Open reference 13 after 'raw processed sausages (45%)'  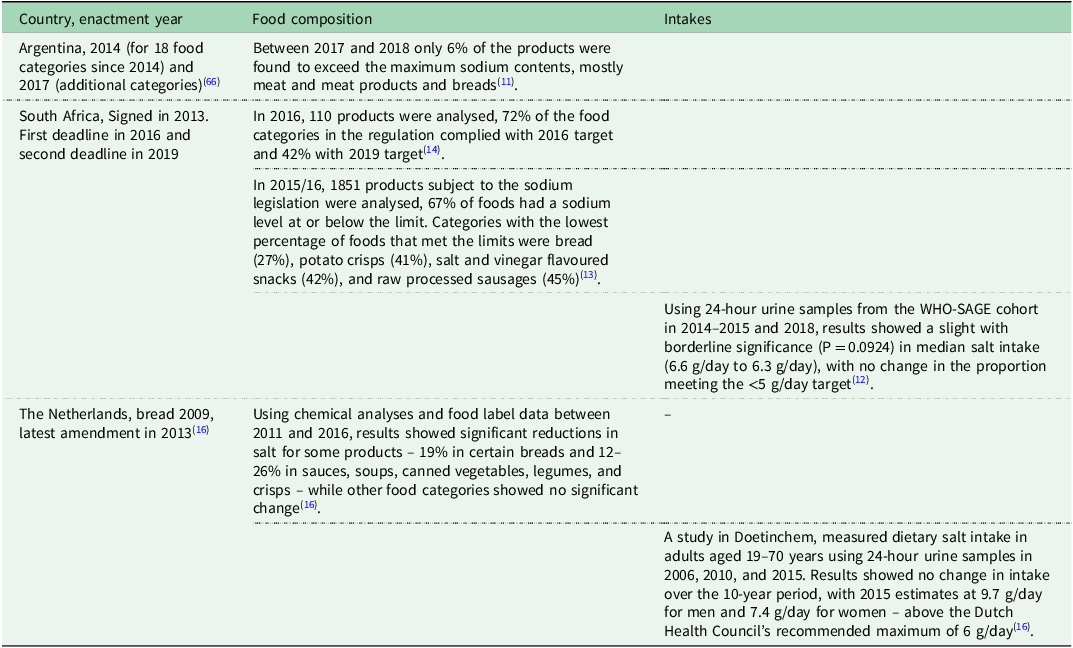[x=589, y=275]
